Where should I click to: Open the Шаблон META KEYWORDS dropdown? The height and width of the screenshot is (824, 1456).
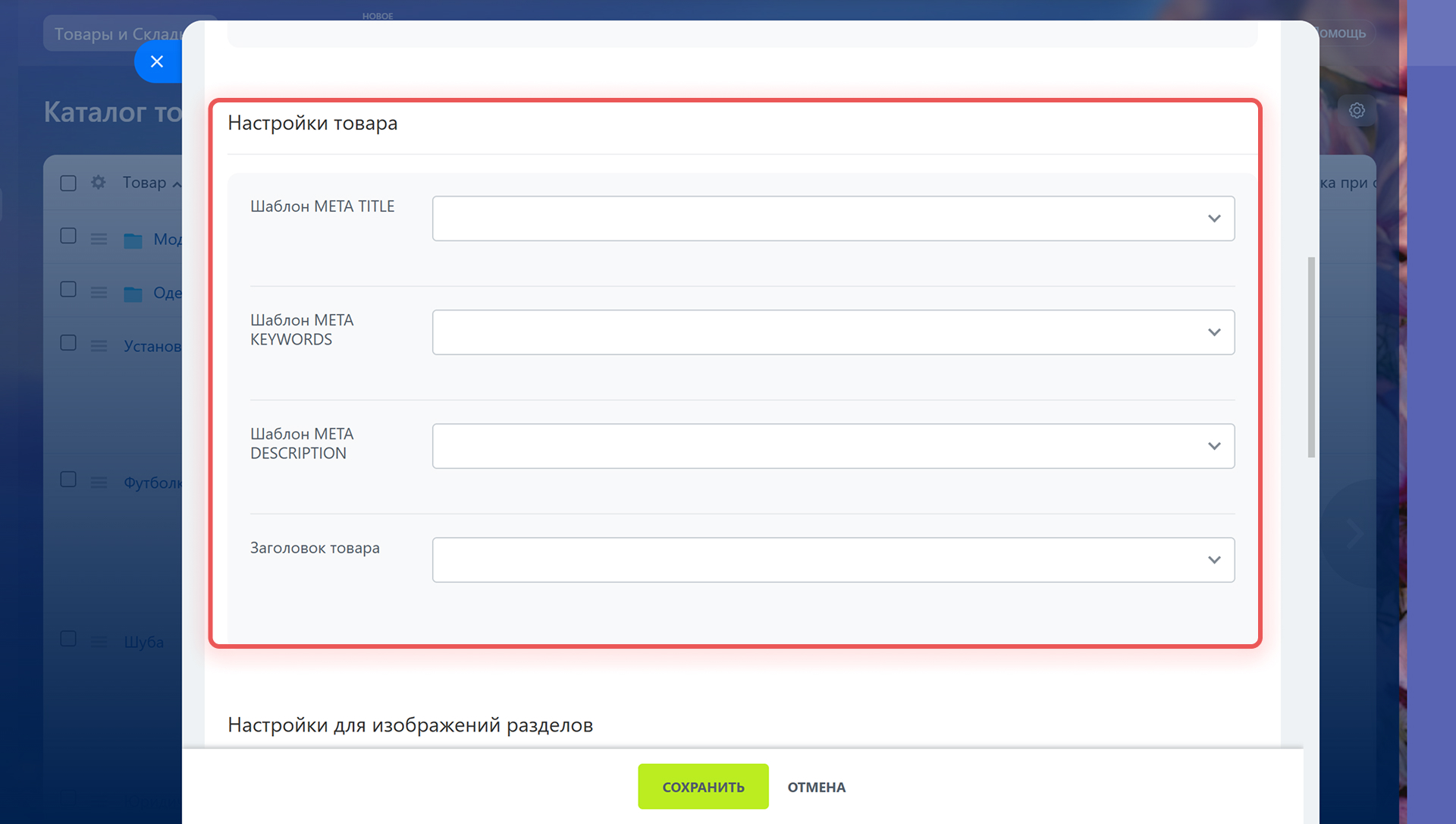[x=833, y=332]
